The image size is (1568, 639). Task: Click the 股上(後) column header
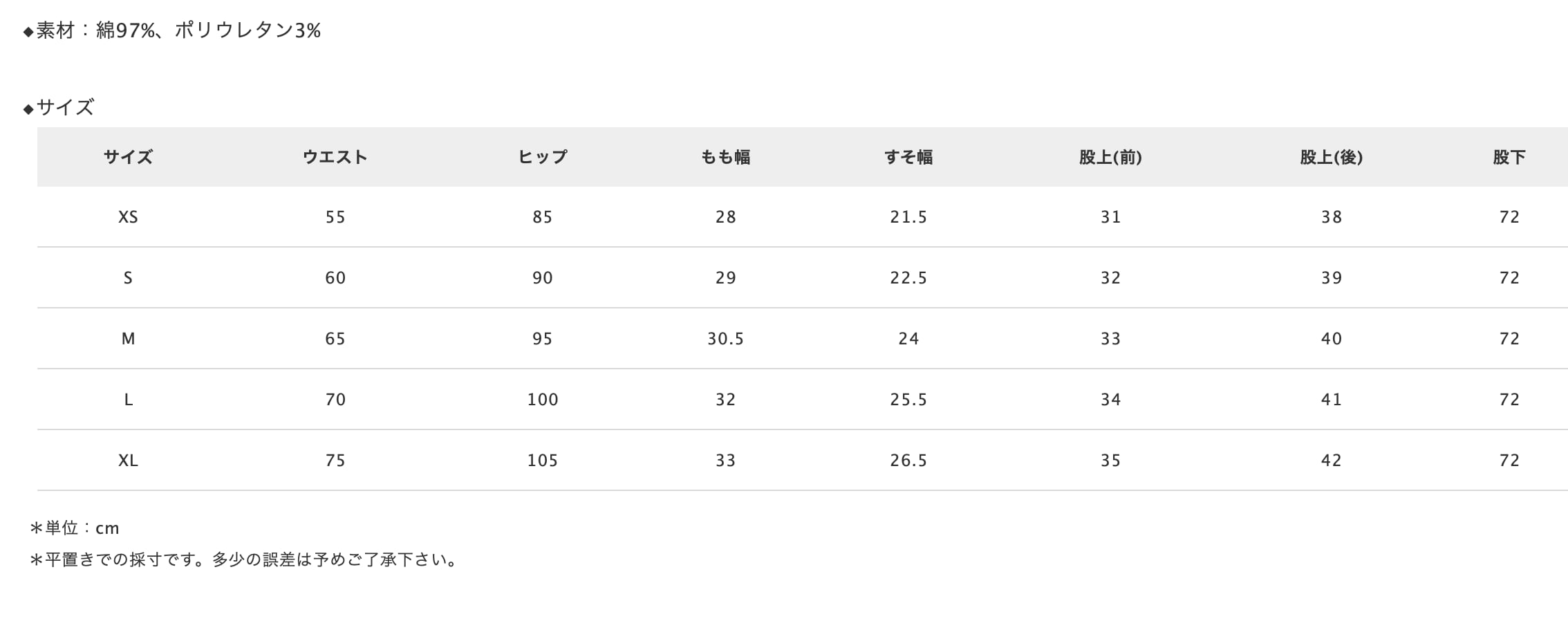[1331, 158]
